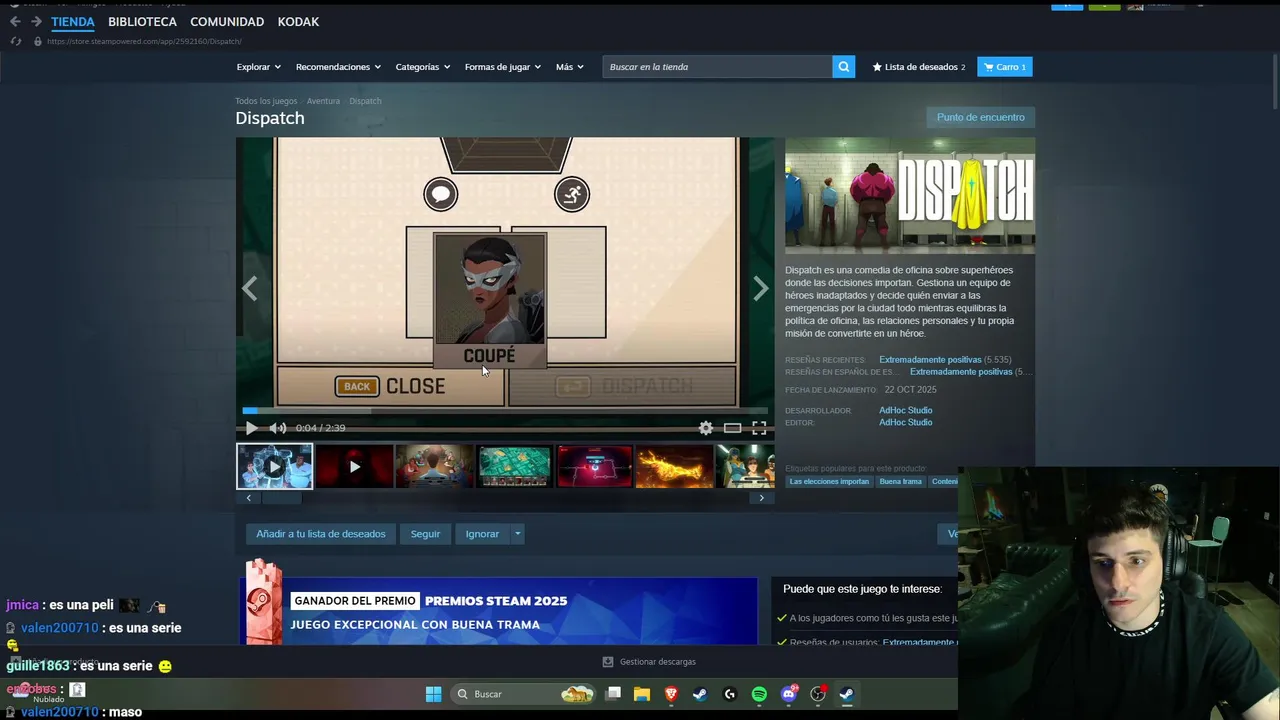Expand the Recomendaciones dropdown
This screenshot has width=1280, height=720.
tap(338, 67)
